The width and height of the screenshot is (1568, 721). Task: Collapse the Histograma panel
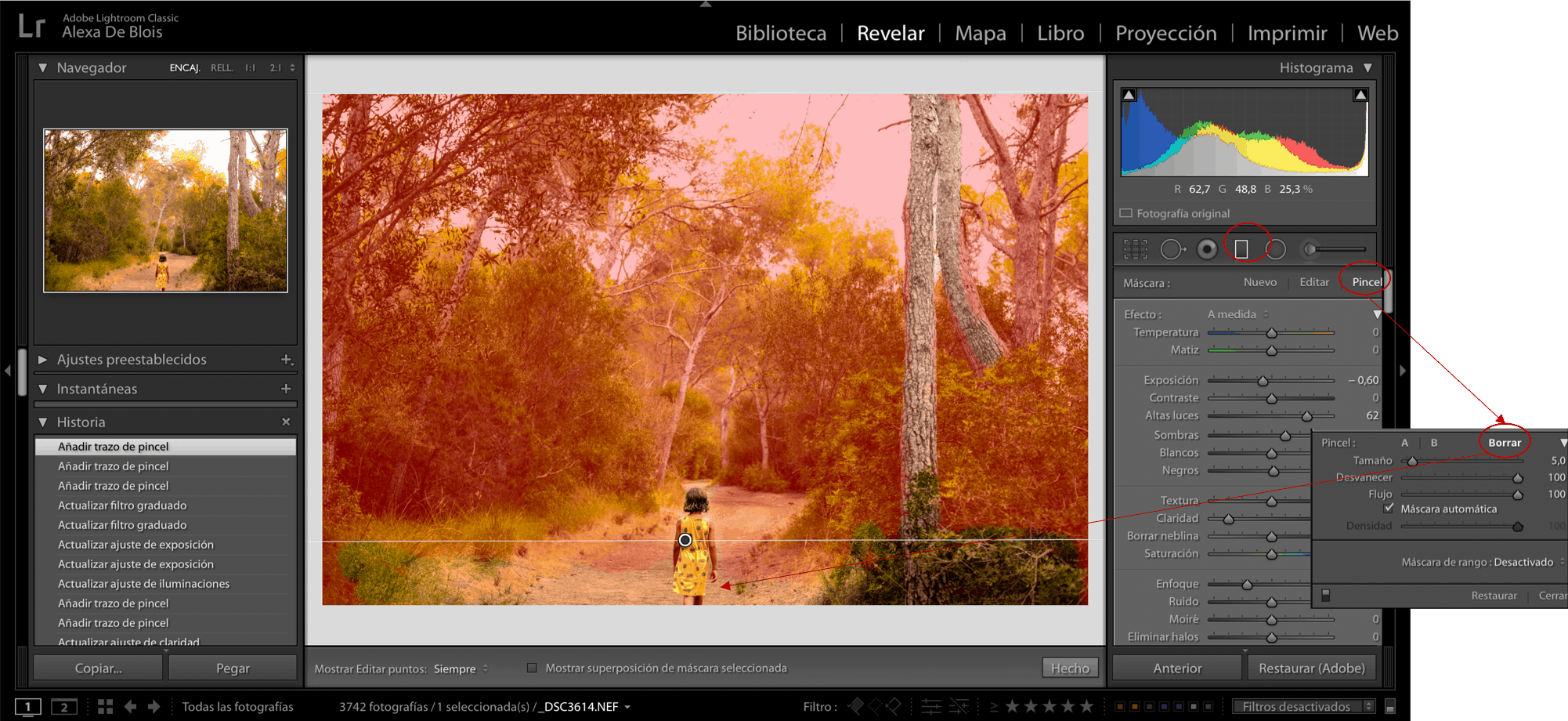click(1367, 68)
